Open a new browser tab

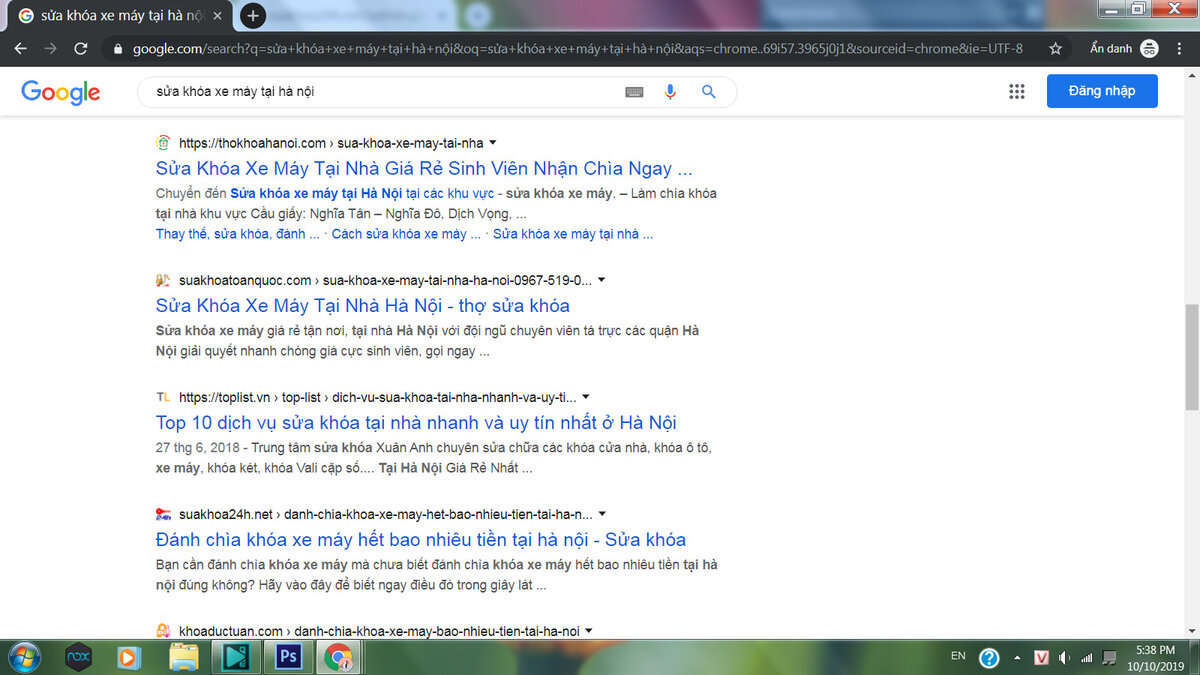253,15
